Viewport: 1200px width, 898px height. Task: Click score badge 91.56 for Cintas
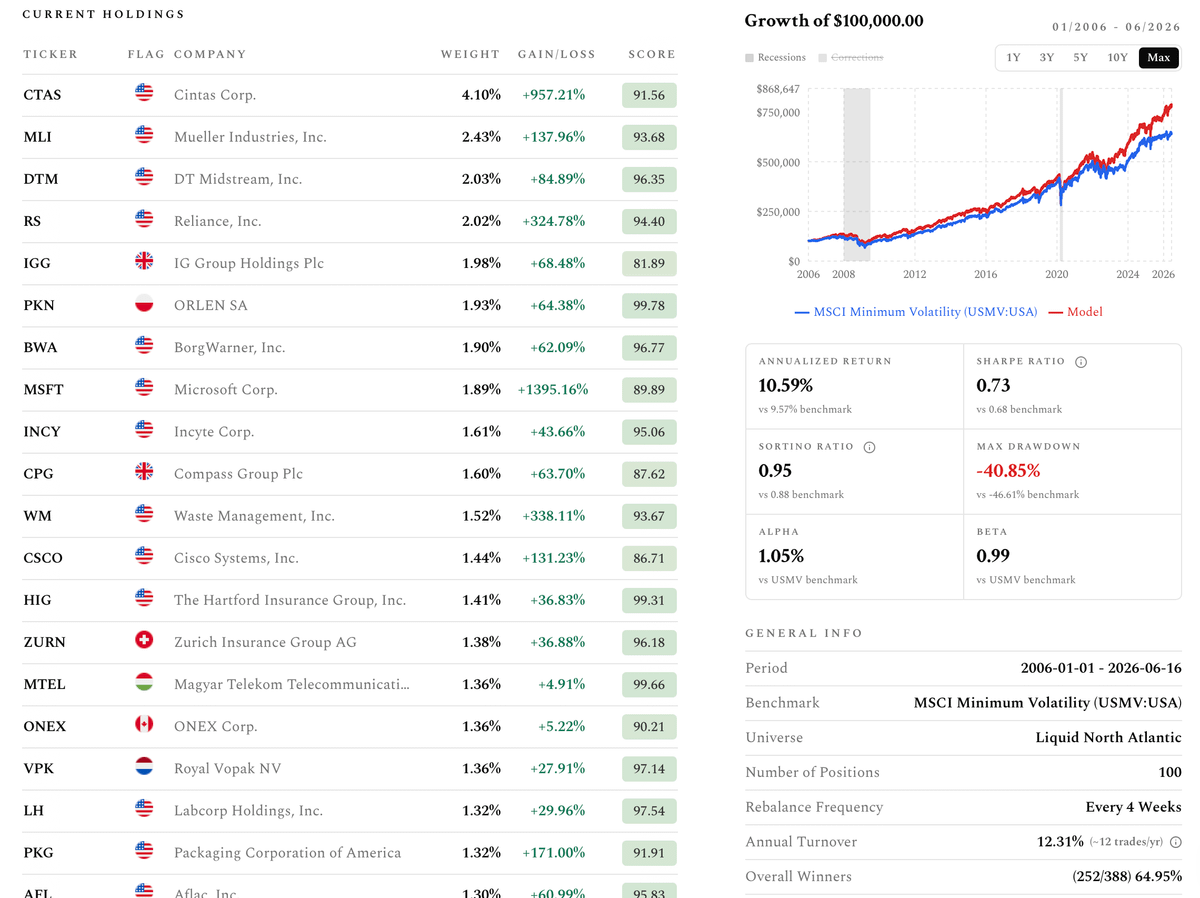[x=649, y=95]
